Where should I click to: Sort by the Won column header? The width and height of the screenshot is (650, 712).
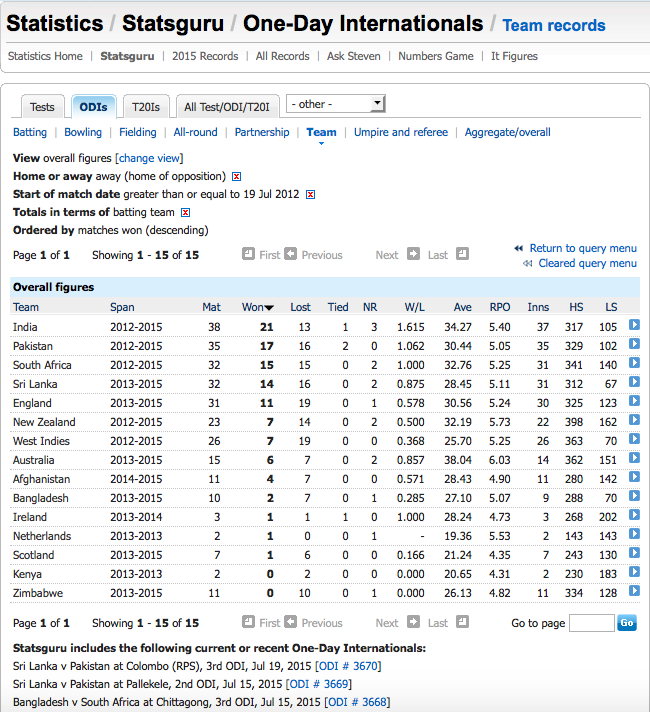pyautogui.click(x=258, y=307)
